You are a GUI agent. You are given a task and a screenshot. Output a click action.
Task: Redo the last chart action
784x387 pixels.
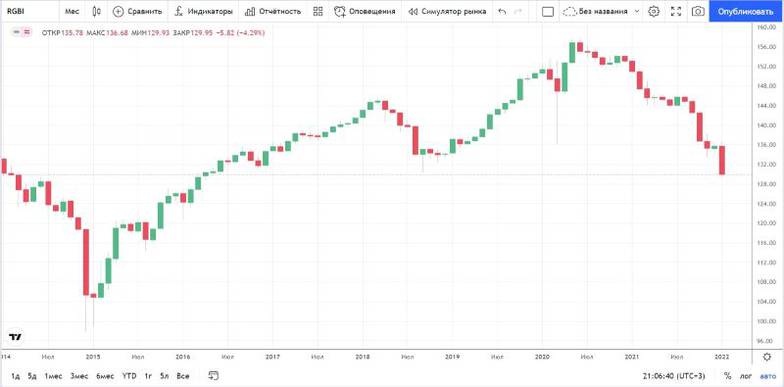click(518, 11)
